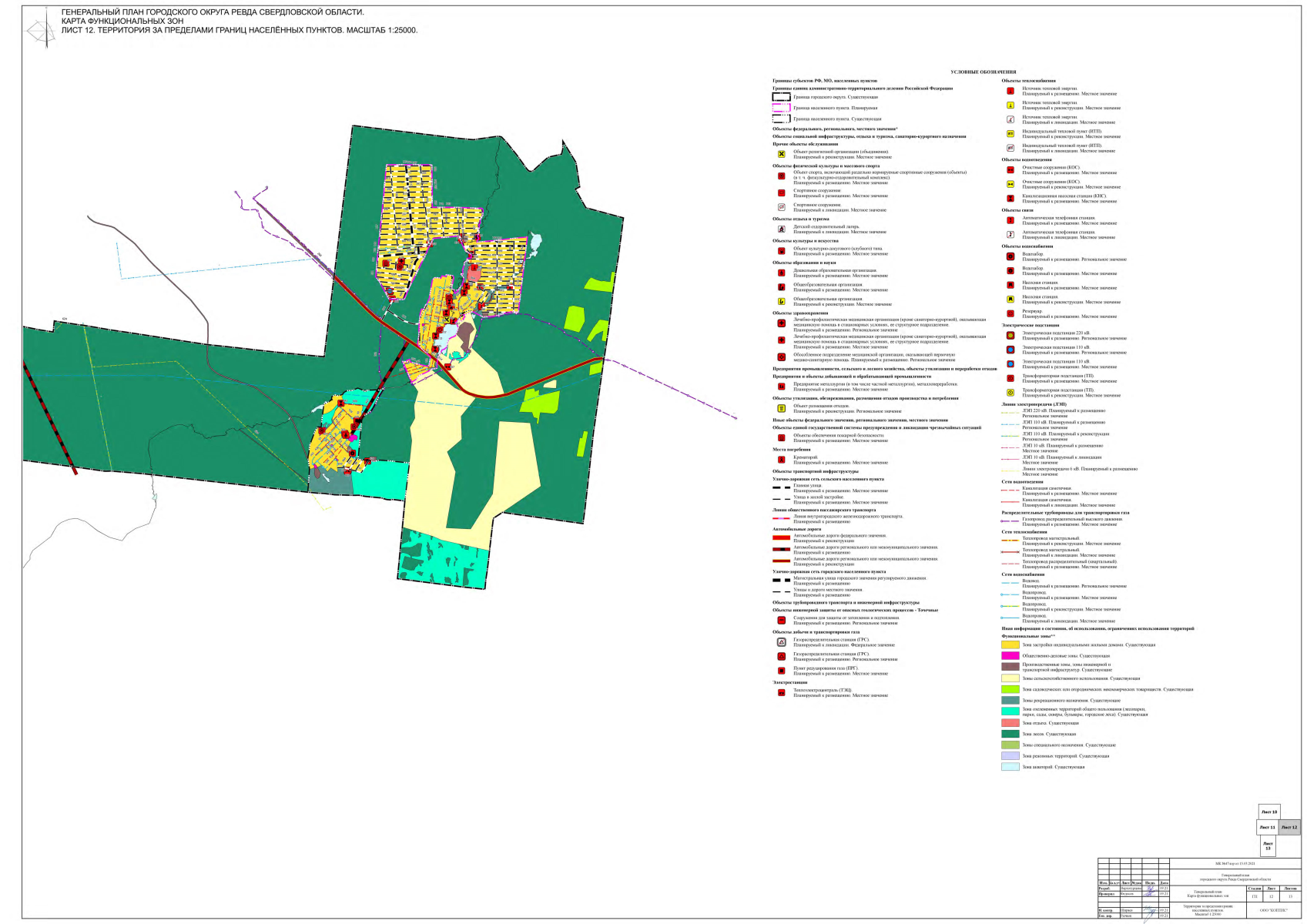
Task: Select yellow pumping station reconstruction icon
Action: pos(1010,299)
